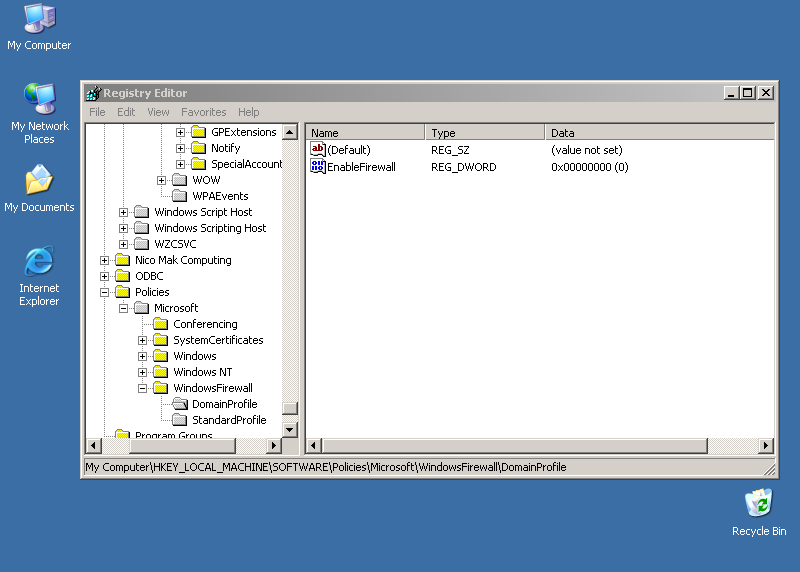Screen dimensions: 800x572
Task: Click the WindowsFirewall folder icon
Action: [x=161, y=388]
